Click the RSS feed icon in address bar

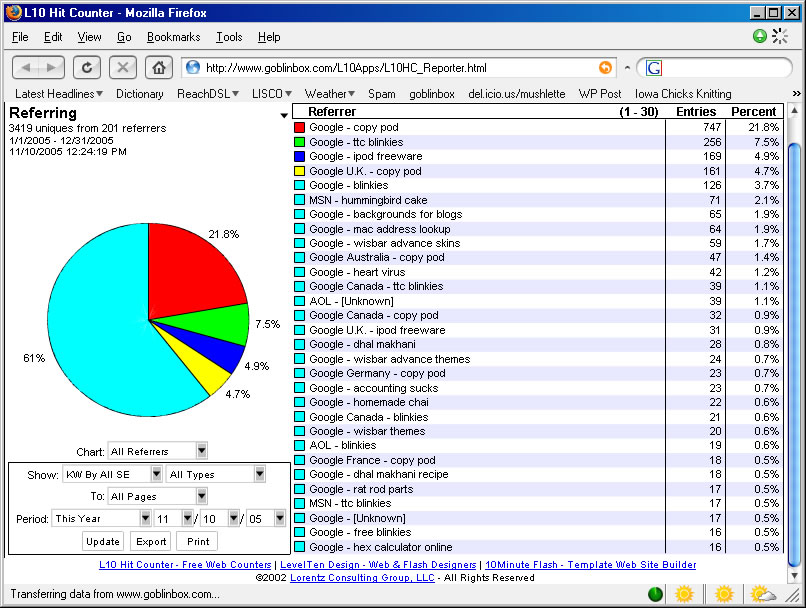(605, 68)
